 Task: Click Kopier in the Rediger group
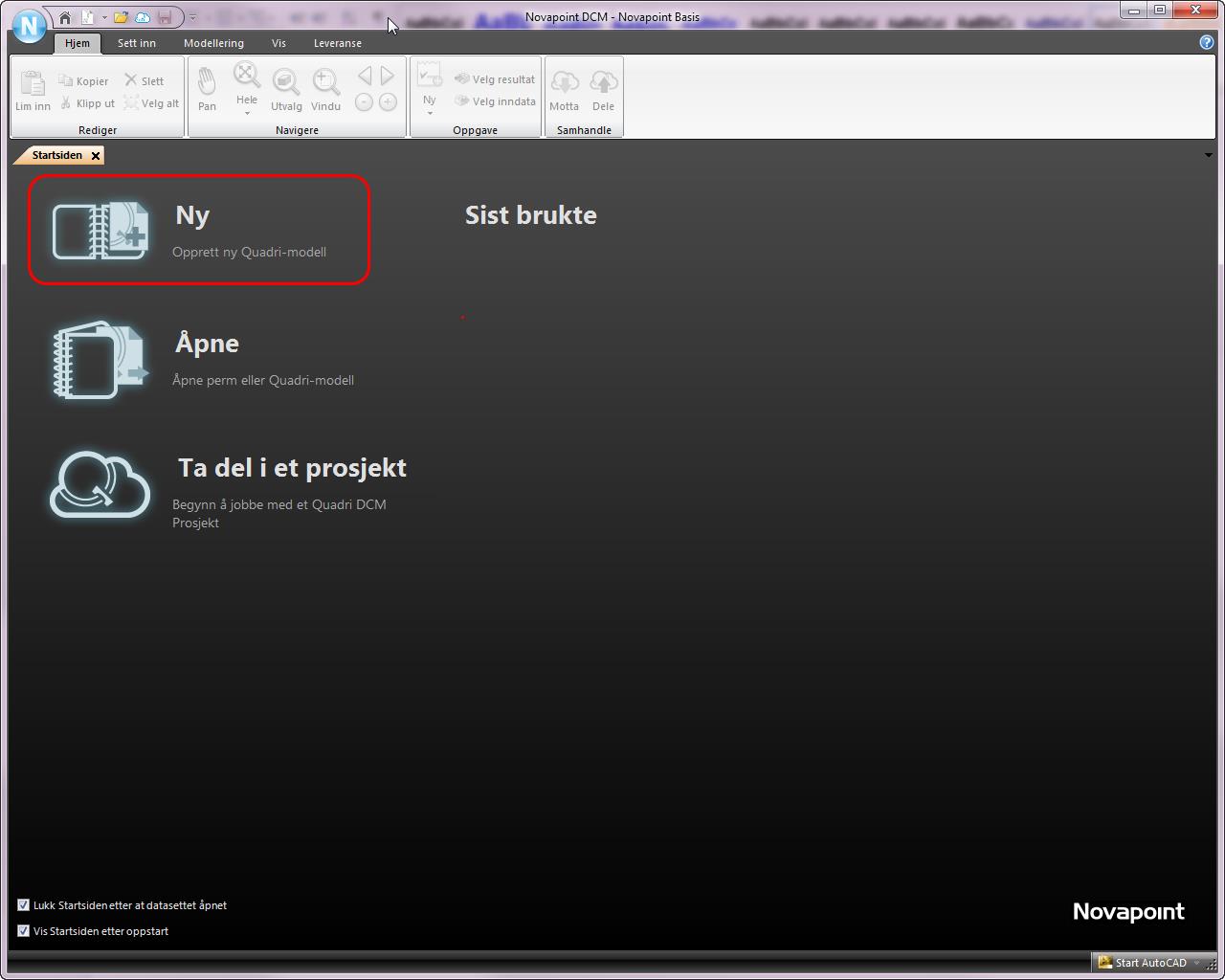click(x=83, y=81)
